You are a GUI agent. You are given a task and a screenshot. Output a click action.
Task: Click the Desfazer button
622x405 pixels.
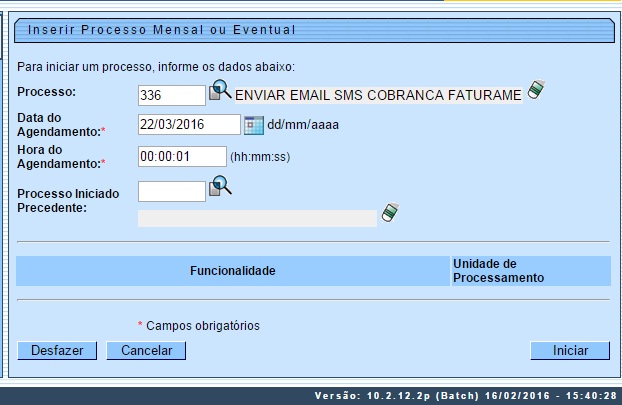pyautogui.click(x=57, y=351)
